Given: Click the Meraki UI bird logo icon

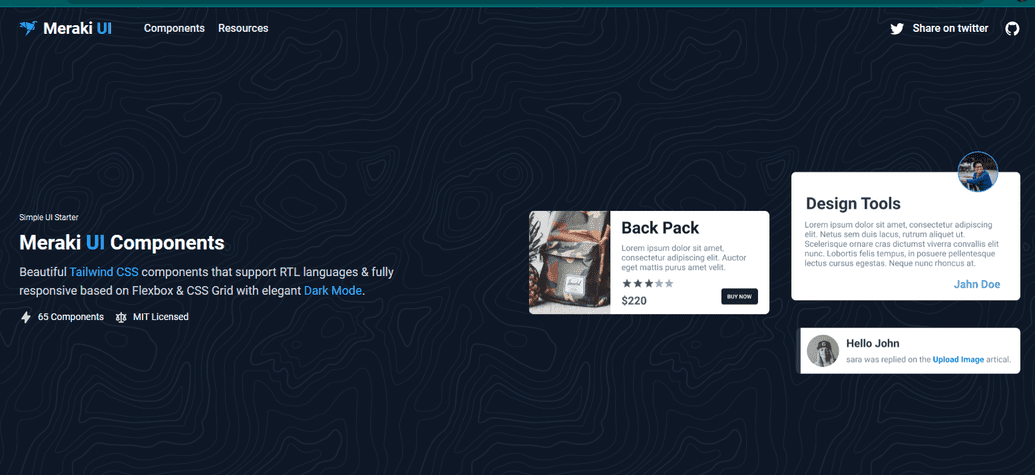Looking at the screenshot, I should [x=28, y=28].
